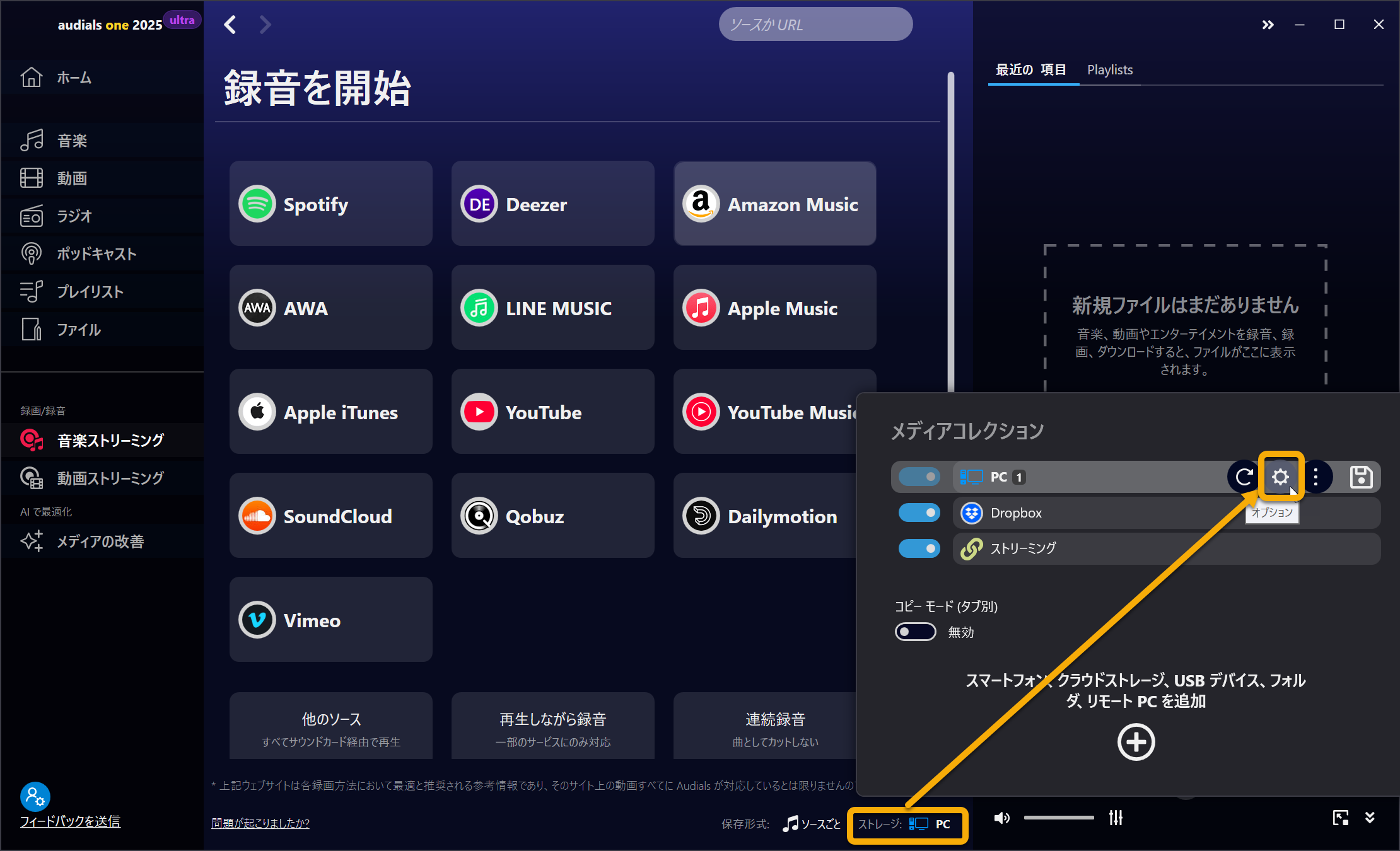Select 動画ストリーミング in the sidebar
1400x851 pixels.
[102, 478]
